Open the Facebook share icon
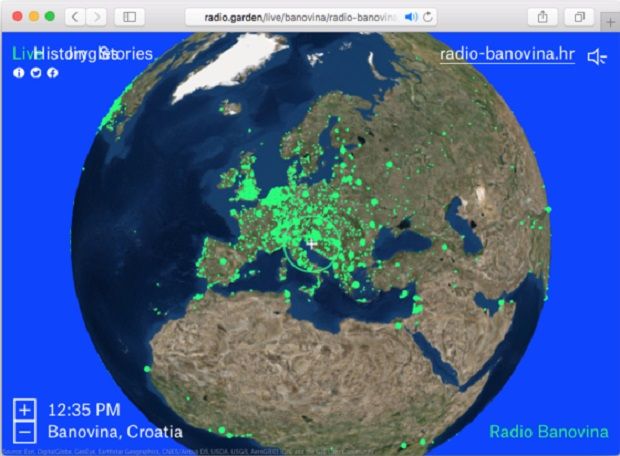The width and height of the screenshot is (620, 456). pyautogui.click(x=53, y=73)
